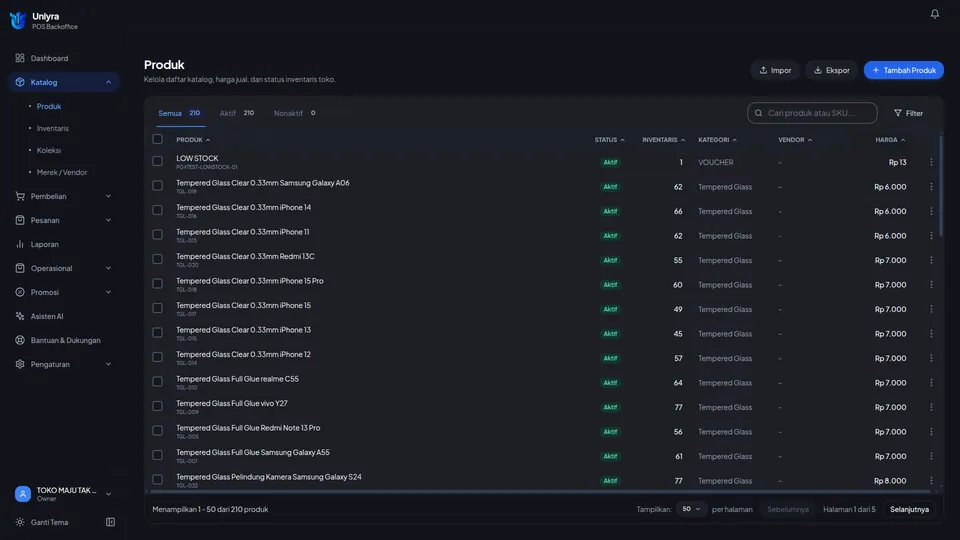
Task: Open row menu for Samsung Galaxy A06 glass
Action: (931, 187)
